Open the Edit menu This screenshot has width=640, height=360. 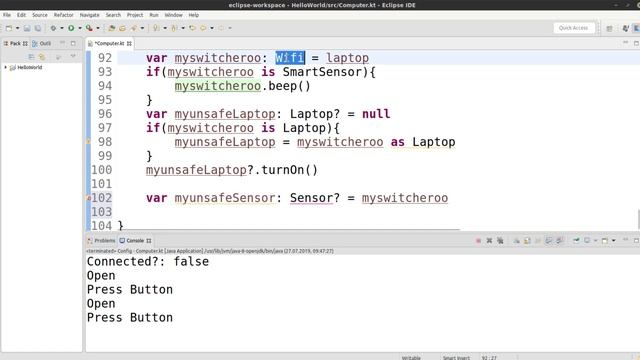[x=21, y=15]
